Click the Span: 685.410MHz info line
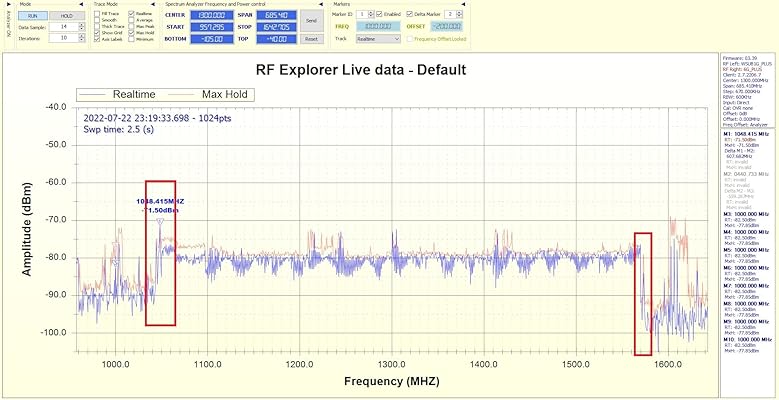Image resolution: width=779 pixels, height=400 pixels. point(742,85)
